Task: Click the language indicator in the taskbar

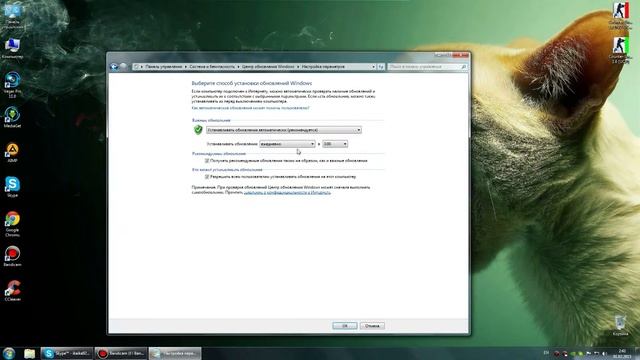Action: pos(546,353)
